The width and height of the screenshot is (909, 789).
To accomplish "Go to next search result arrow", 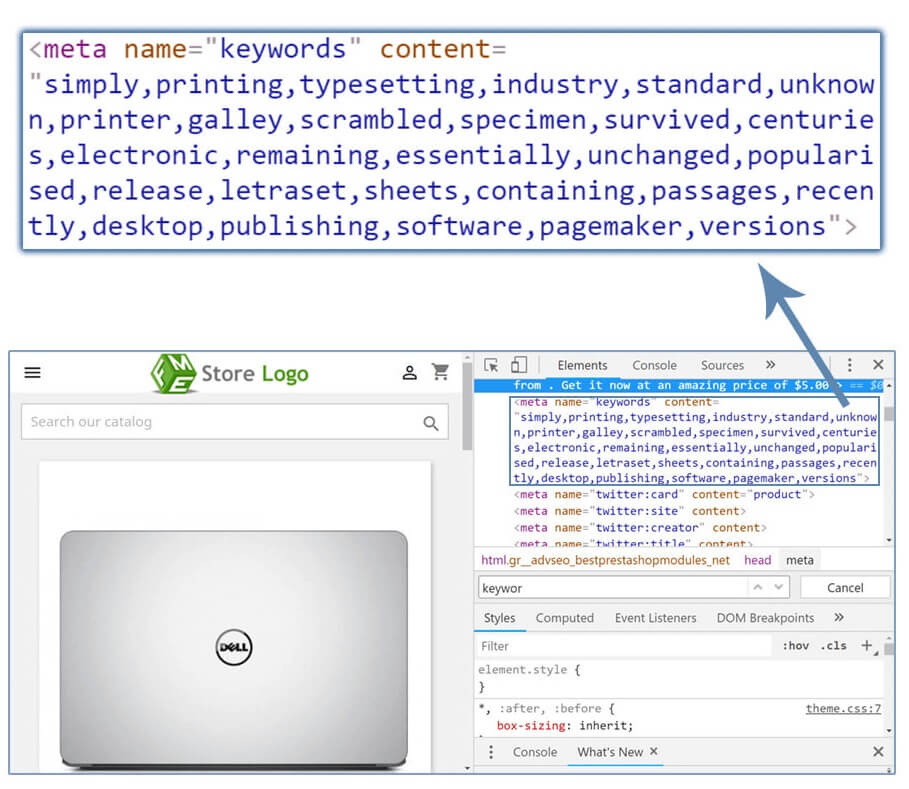I will (x=779, y=587).
